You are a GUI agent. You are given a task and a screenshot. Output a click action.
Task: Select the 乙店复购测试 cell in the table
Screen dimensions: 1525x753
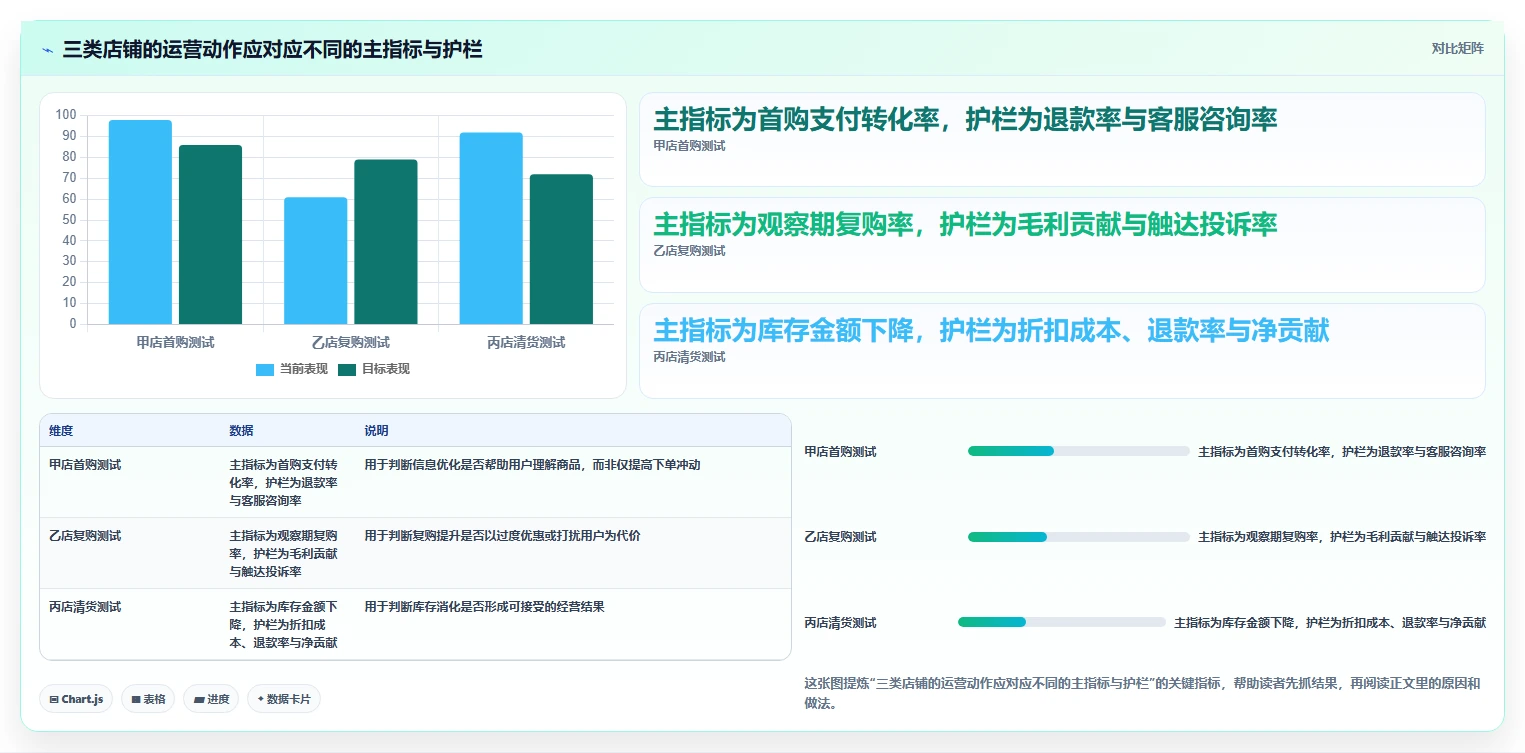tap(85, 536)
